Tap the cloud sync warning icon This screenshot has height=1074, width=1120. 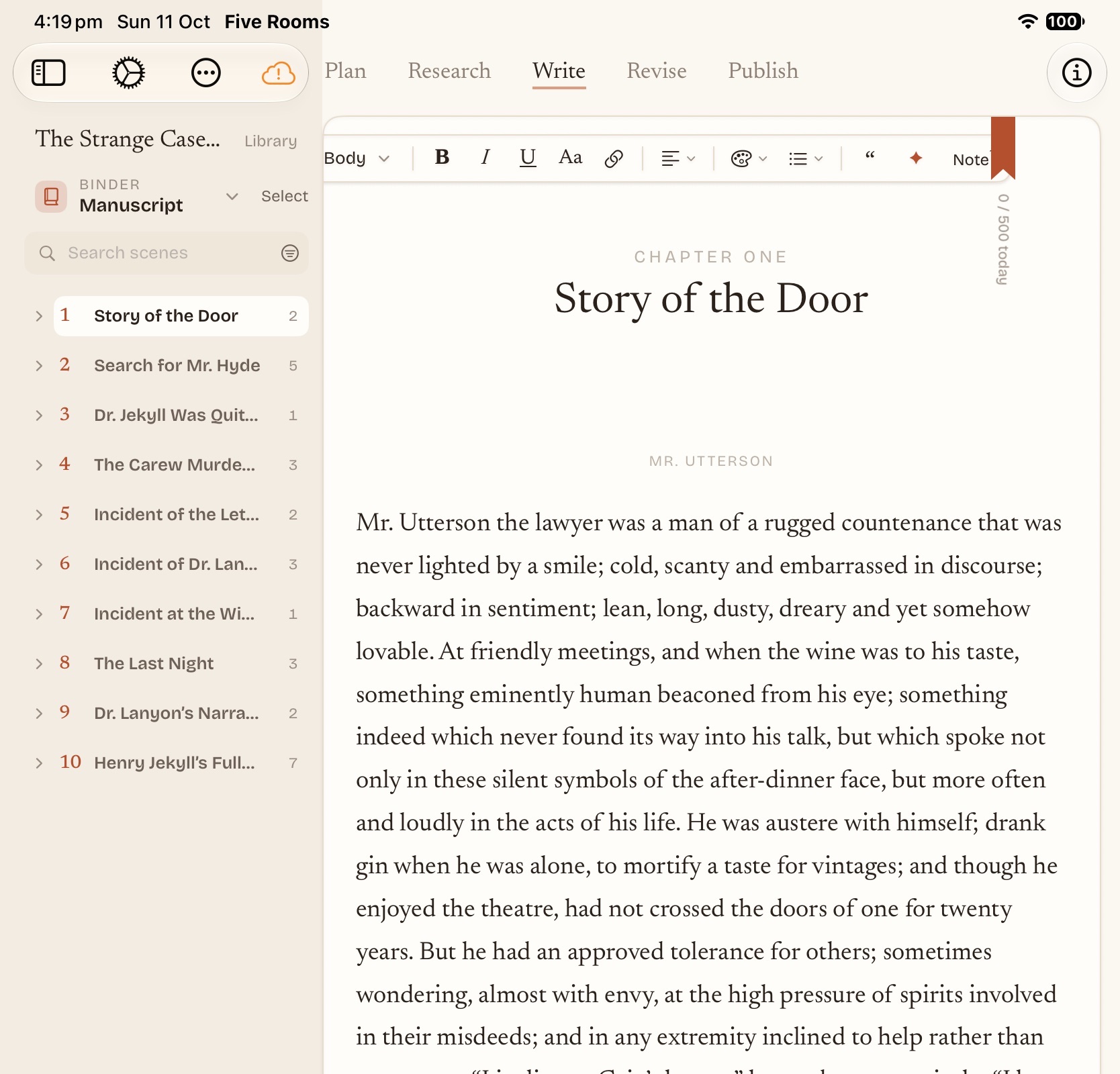(x=278, y=72)
